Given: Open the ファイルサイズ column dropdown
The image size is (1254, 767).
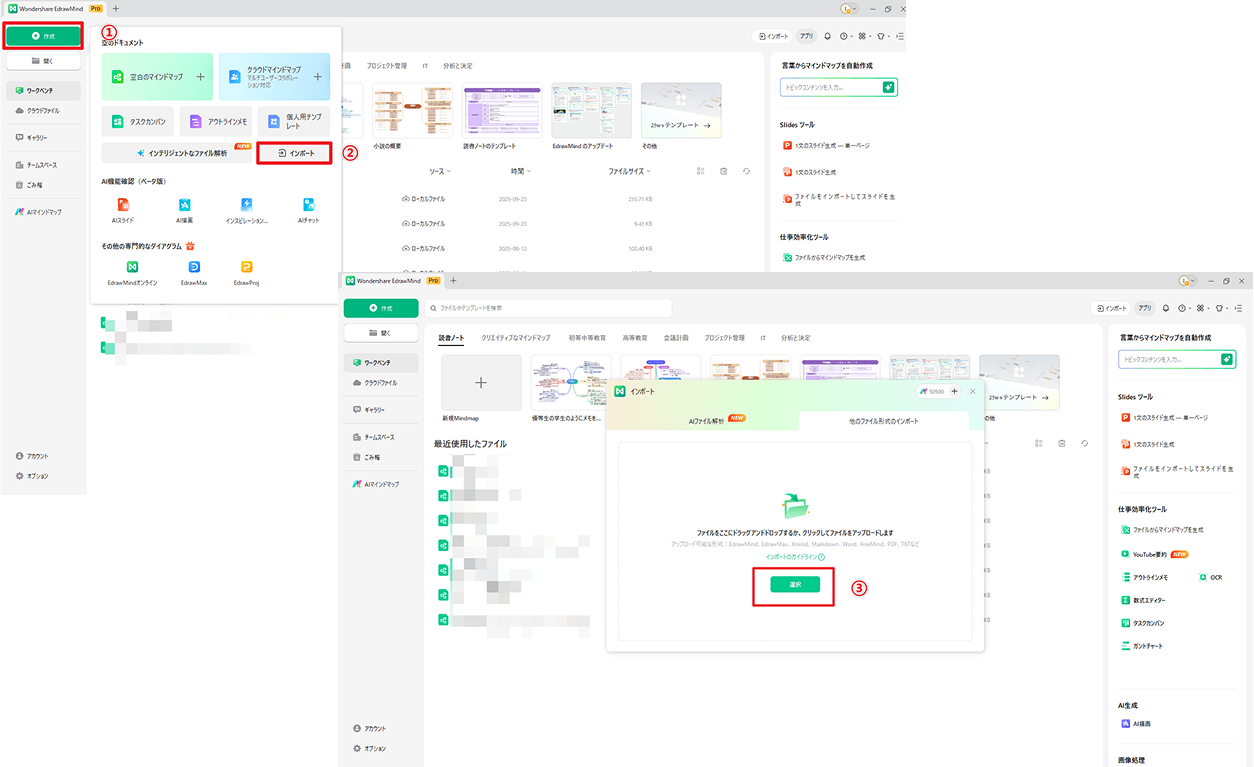Looking at the screenshot, I should click(630, 172).
